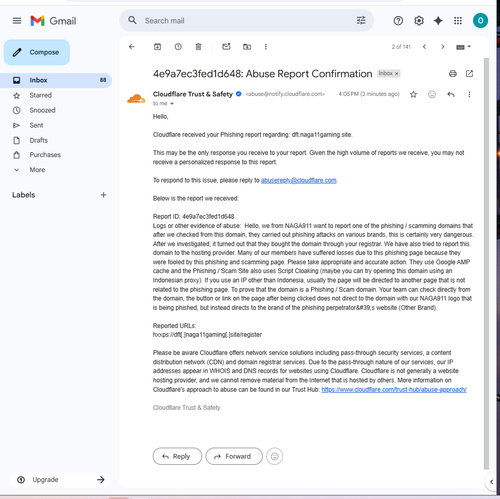Screen dimensions: 500x499
Task: Mark the email as unread
Action: (x=226, y=47)
